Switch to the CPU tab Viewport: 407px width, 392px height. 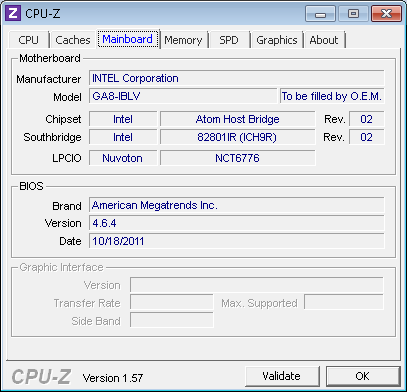pos(29,40)
